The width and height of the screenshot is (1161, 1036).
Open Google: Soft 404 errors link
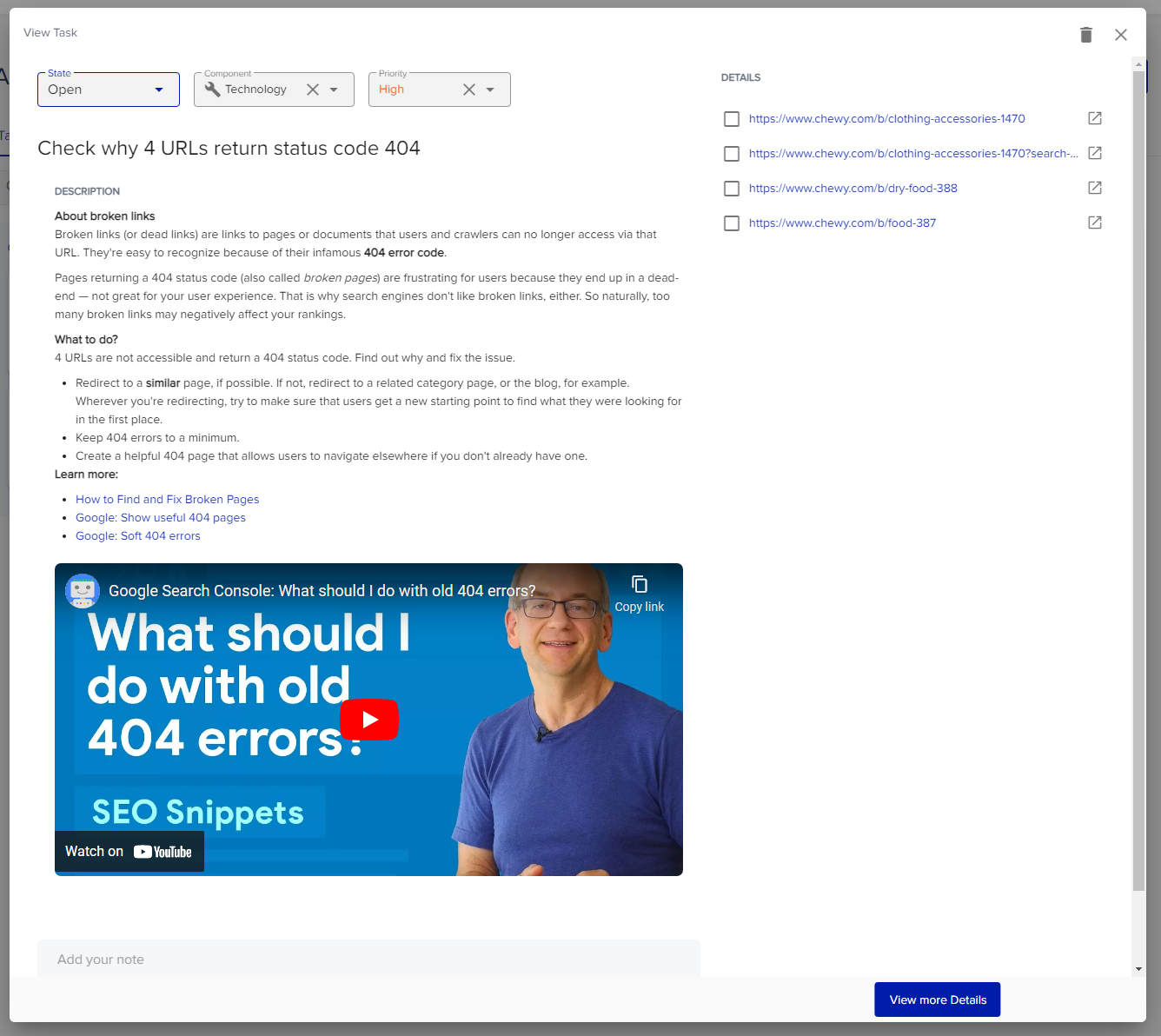[x=138, y=536]
